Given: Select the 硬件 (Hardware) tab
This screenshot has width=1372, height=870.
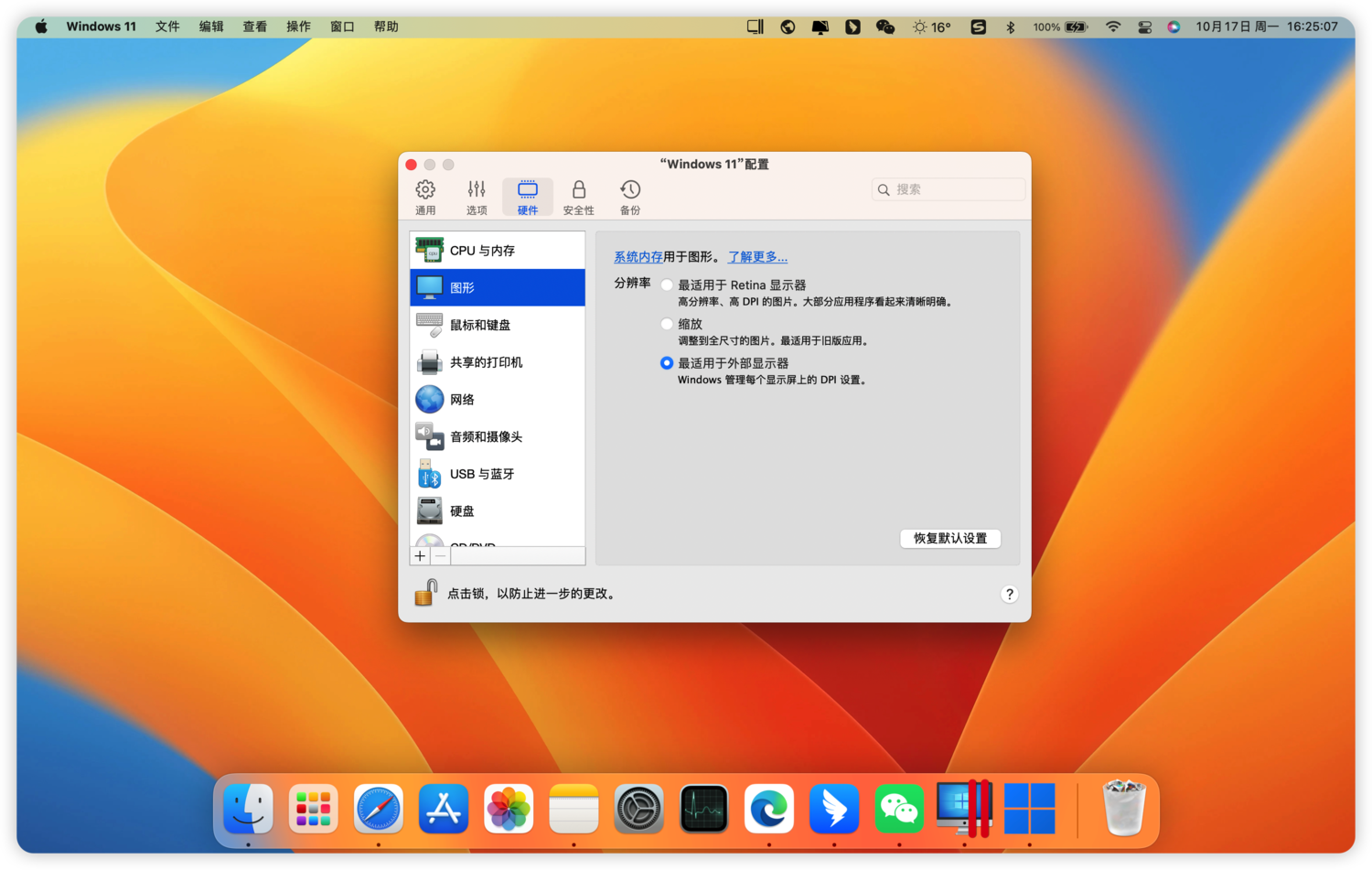Looking at the screenshot, I should (x=528, y=197).
